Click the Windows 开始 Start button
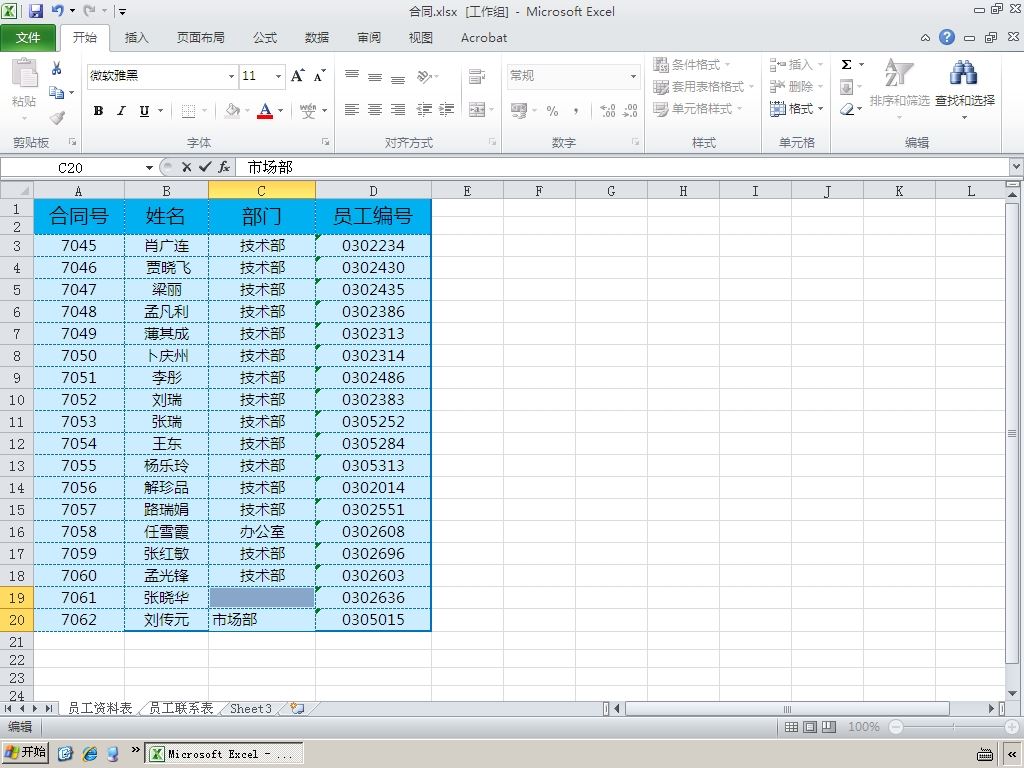Screen dimensions: 1024x768 (26, 752)
